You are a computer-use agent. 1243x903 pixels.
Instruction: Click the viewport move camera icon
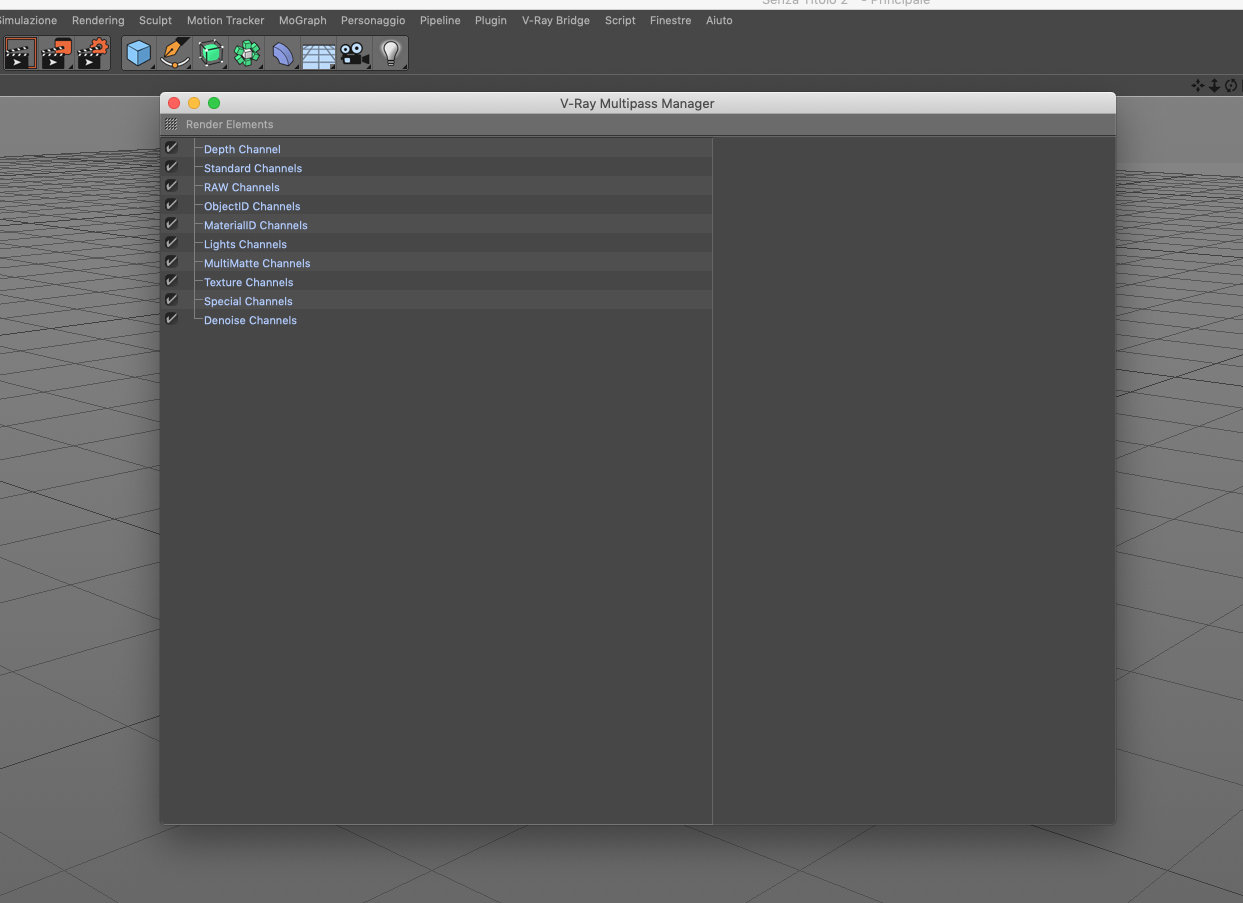click(x=1198, y=86)
